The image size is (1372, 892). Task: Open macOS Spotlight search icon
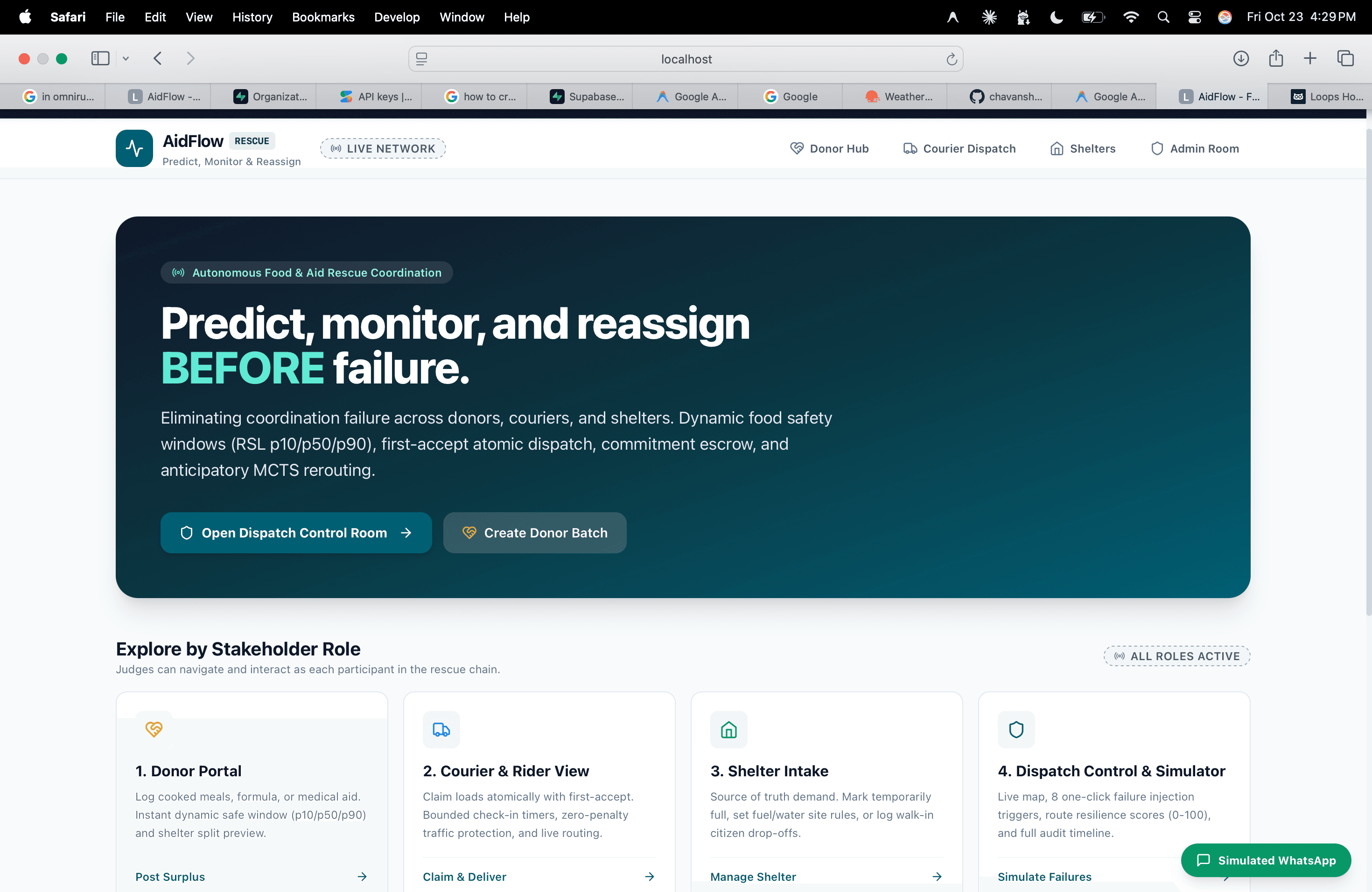click(1163, 17)
